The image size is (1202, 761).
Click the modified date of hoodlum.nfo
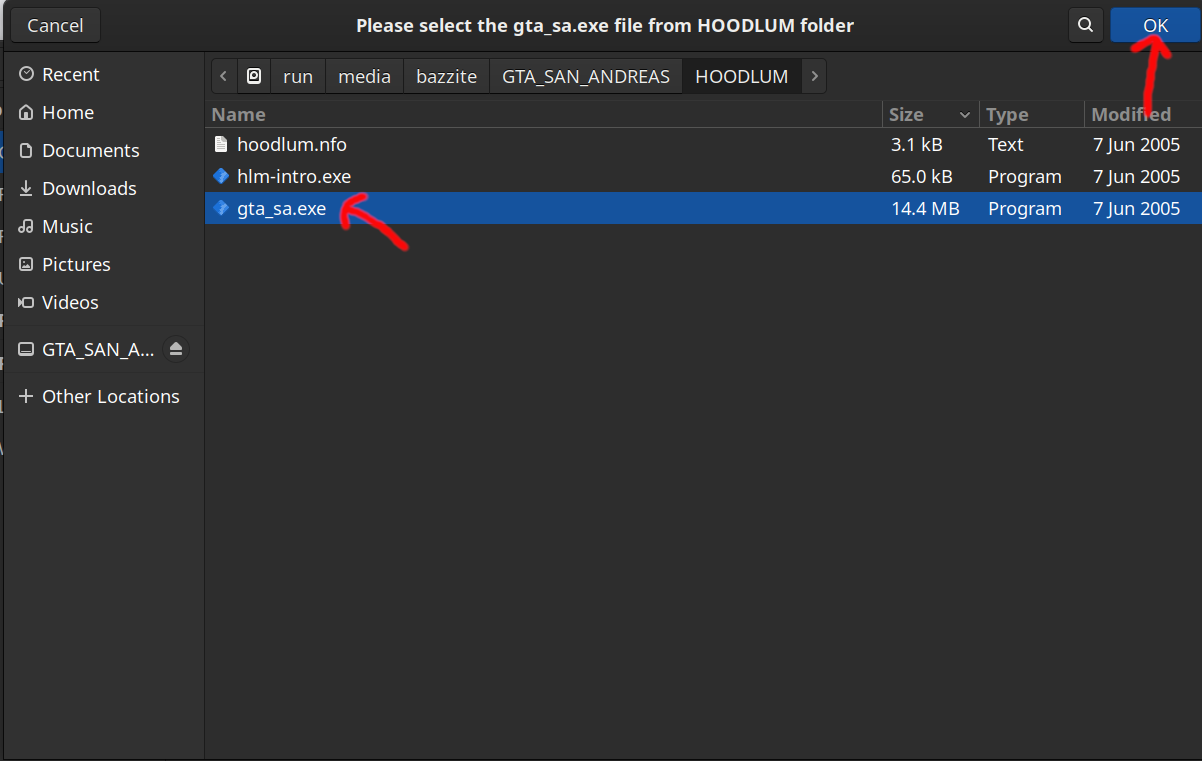[1137, 144]
